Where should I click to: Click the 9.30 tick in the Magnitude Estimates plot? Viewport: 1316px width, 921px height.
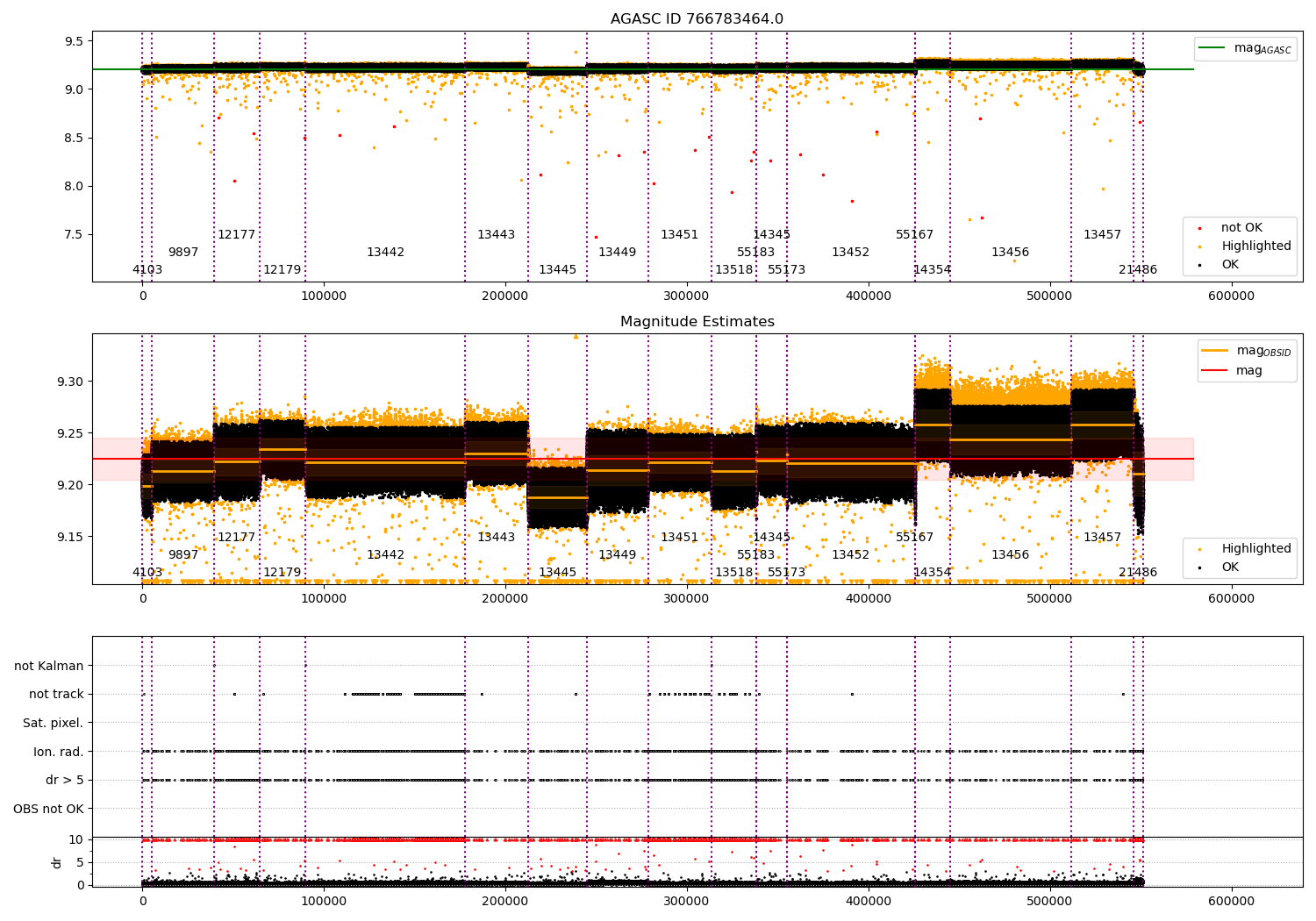[70, 382]
